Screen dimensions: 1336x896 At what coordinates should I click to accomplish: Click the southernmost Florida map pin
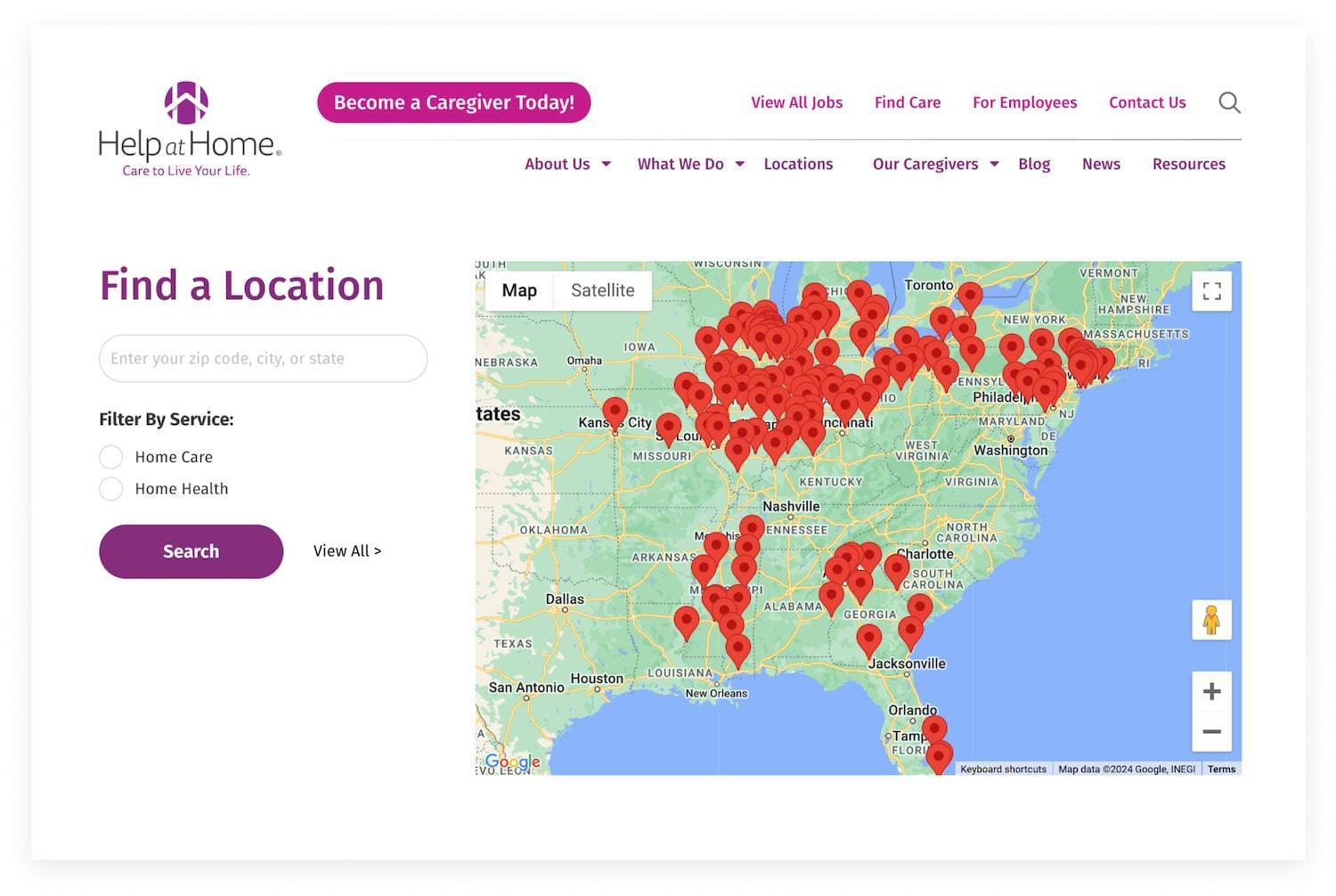coord(940,758)
